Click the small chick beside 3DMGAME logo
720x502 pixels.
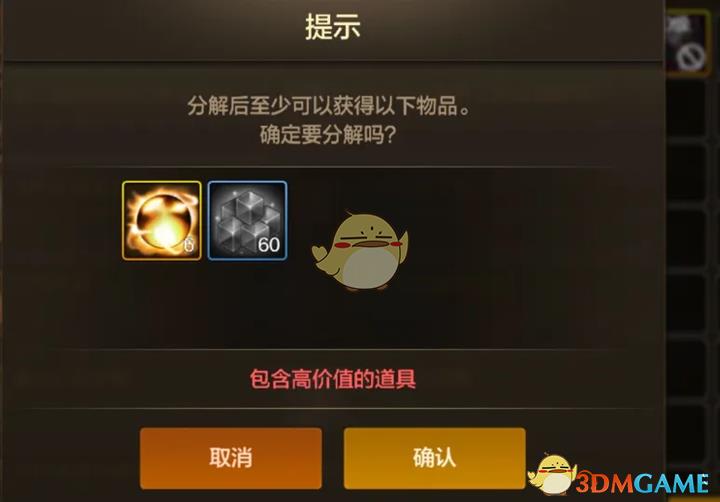[x=552, y=475]
